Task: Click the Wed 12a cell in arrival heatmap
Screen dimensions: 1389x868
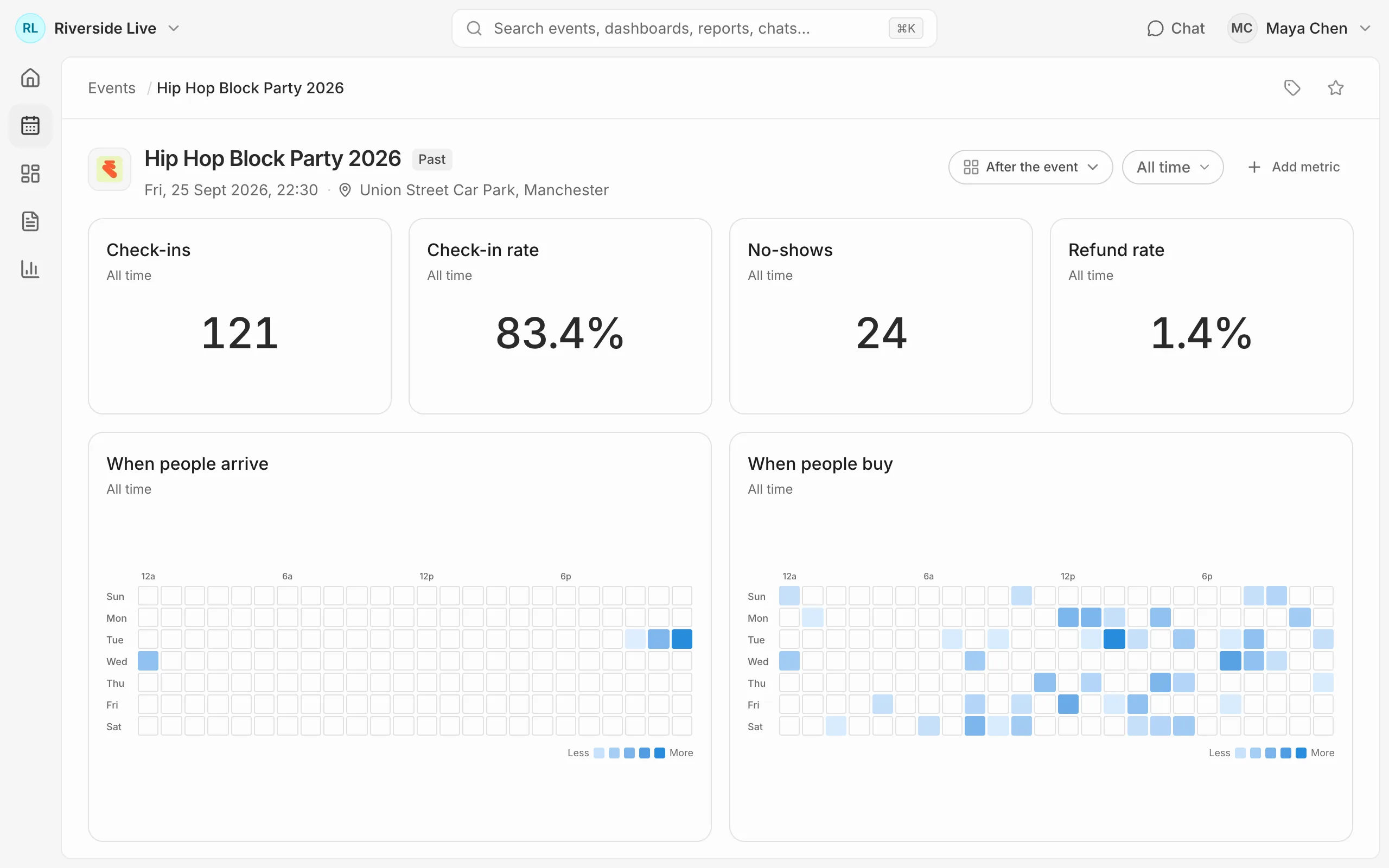Action: point(148,661)
